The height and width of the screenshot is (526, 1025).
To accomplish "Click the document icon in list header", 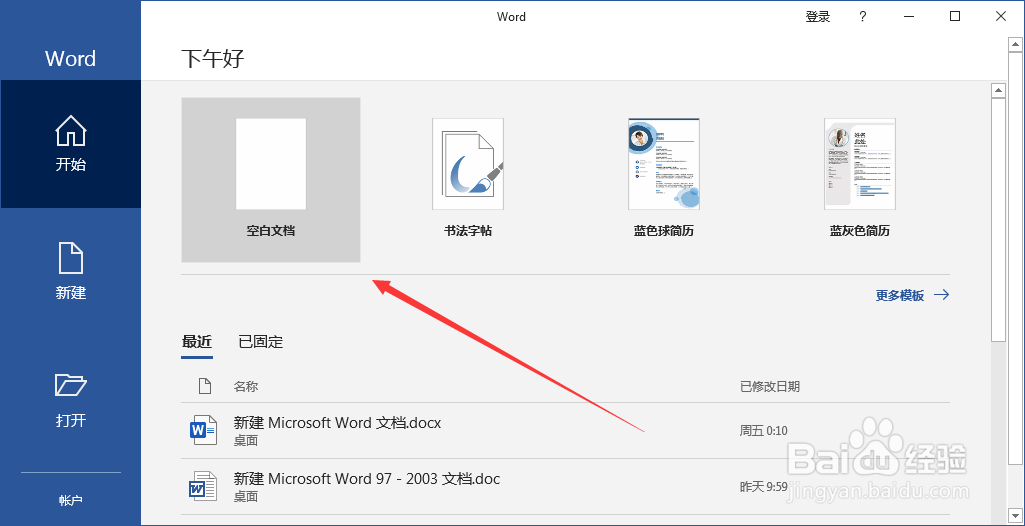I will point(205,386).
